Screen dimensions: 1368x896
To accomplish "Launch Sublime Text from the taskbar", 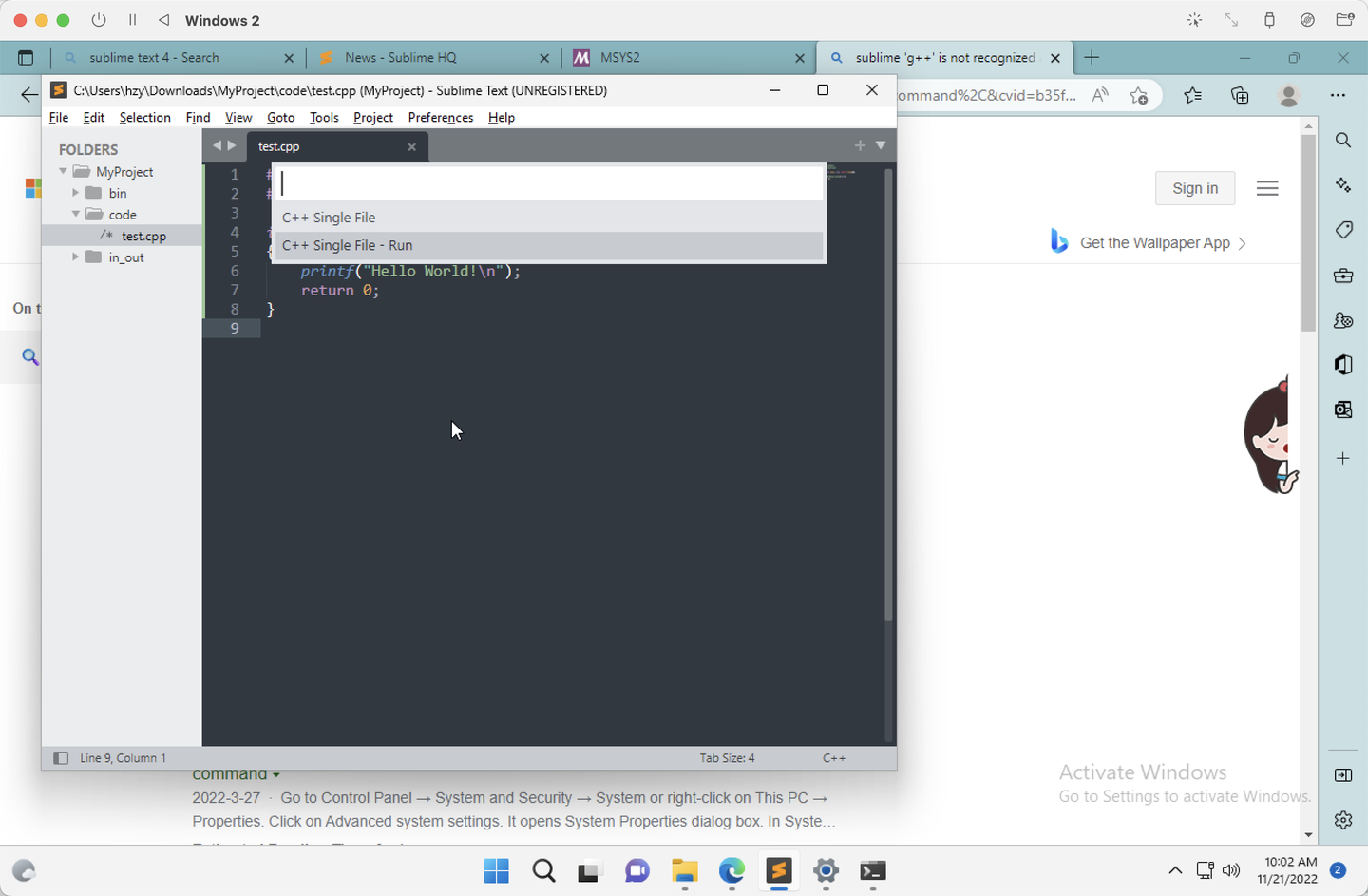I will (x=779, y=871).
